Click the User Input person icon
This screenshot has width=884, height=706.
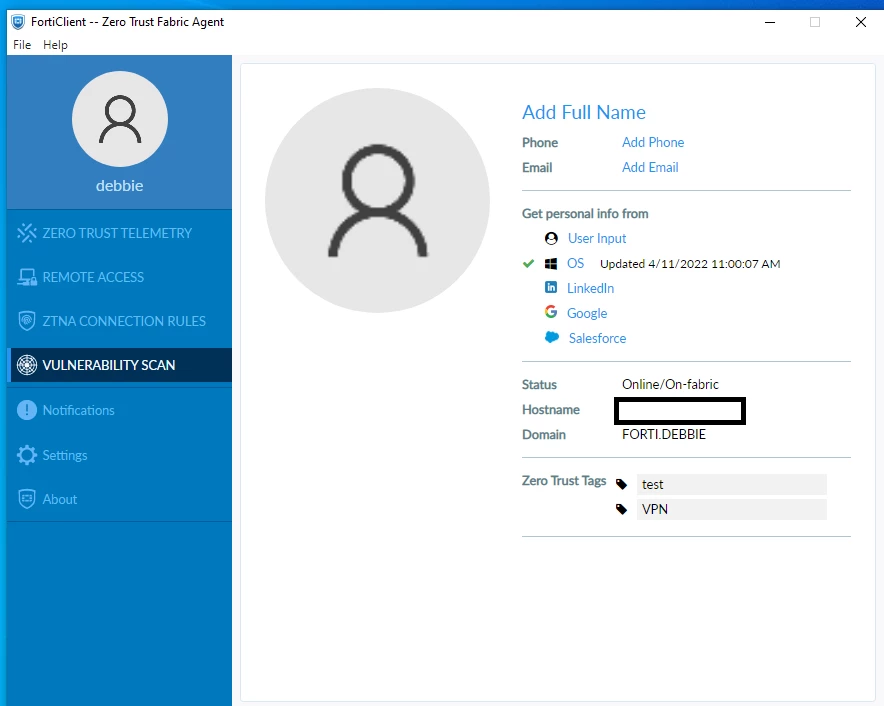click(551, 239)
